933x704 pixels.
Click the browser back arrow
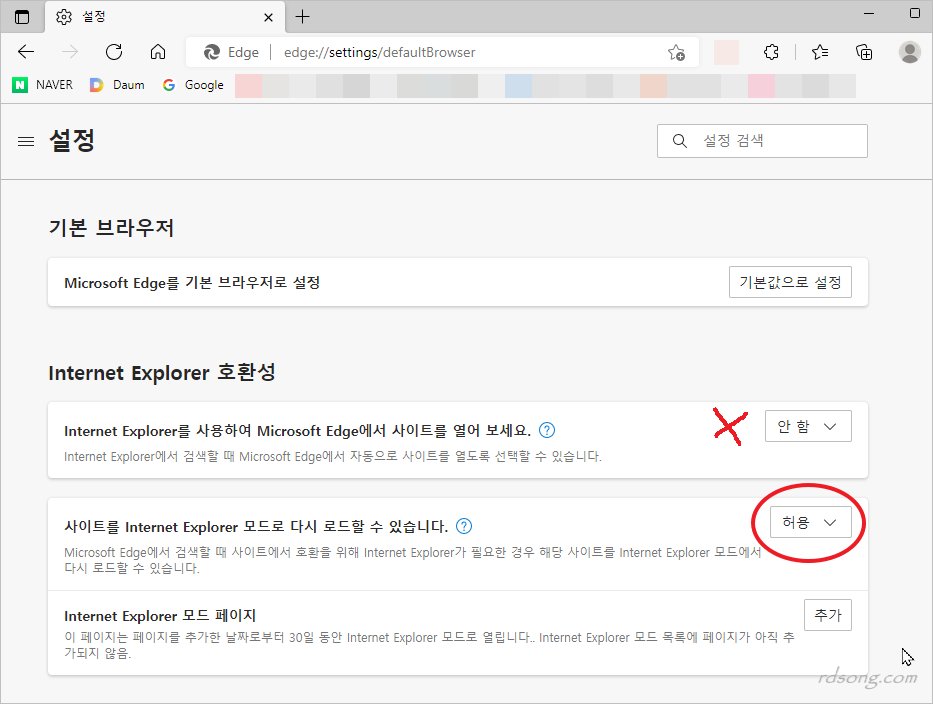pos(26,52)
